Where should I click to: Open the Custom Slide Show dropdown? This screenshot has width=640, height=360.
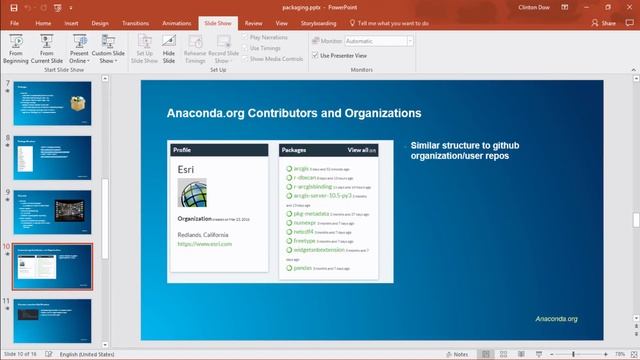[x=108, y=49]
